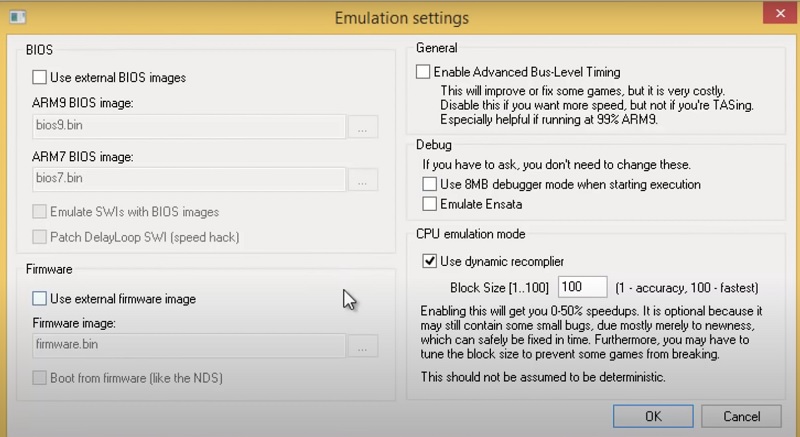Confirm settings with the OK button
Image resolution: width=800 pixels, height=437 pixels.
[653, 416]
